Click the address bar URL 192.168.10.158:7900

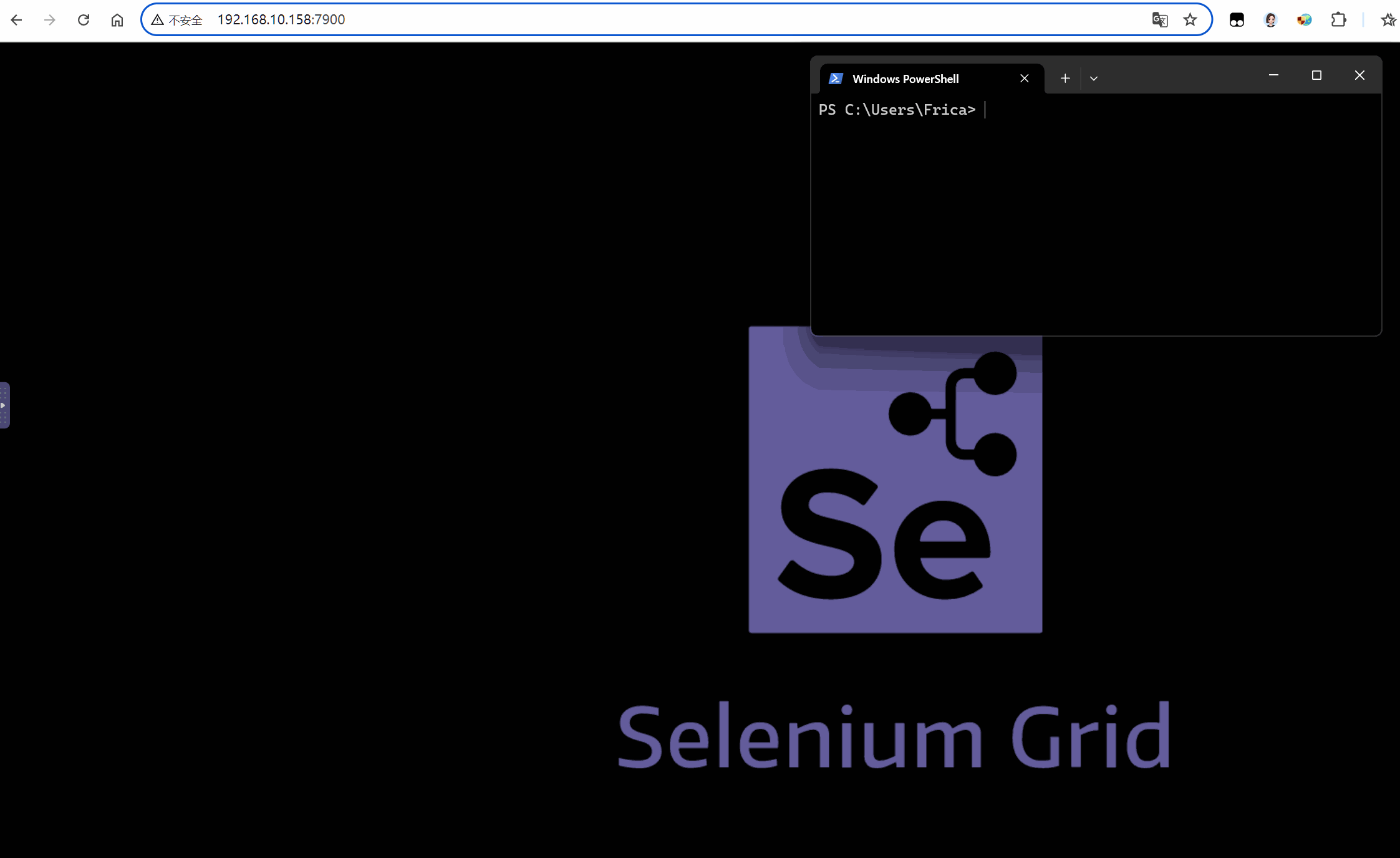click(x=281, y=20)
